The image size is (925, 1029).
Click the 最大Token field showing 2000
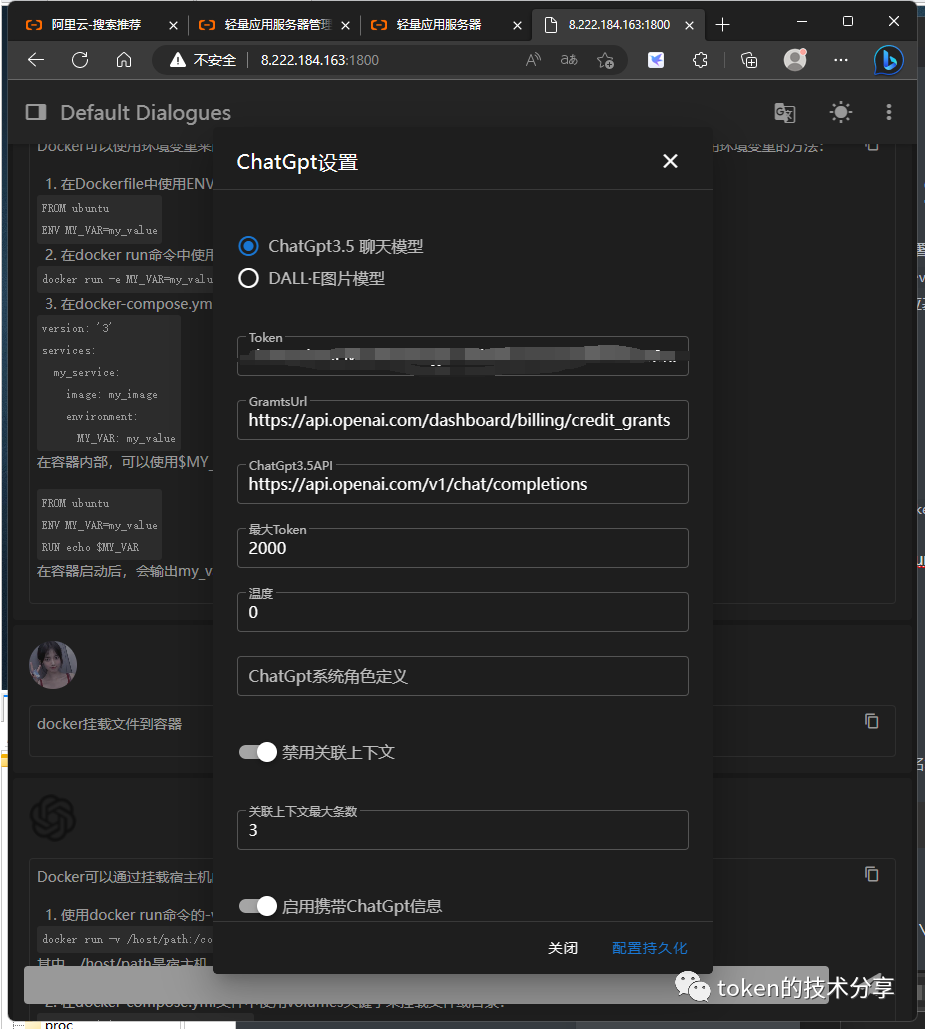coord(462,548)
